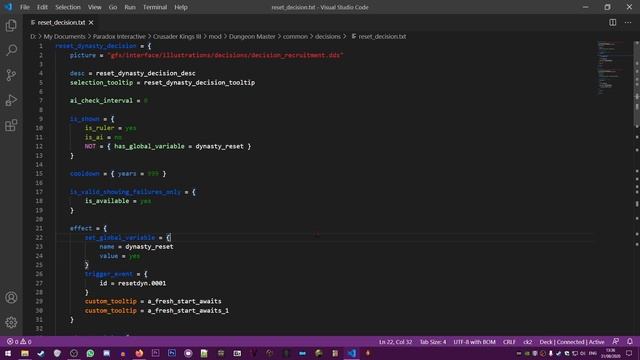This screenshot has width=640, height=360.
Task: Open the View menu
Action: coord(95,7)
